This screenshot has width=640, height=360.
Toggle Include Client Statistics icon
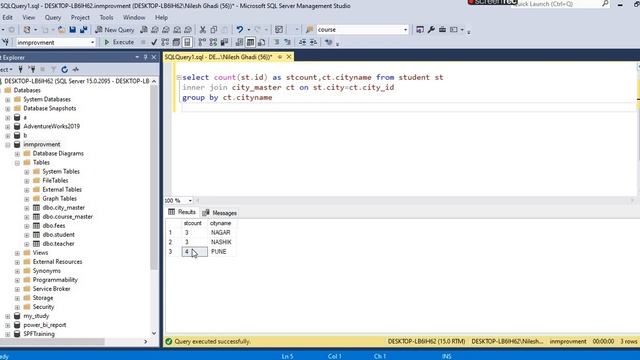tap(224, 42)
